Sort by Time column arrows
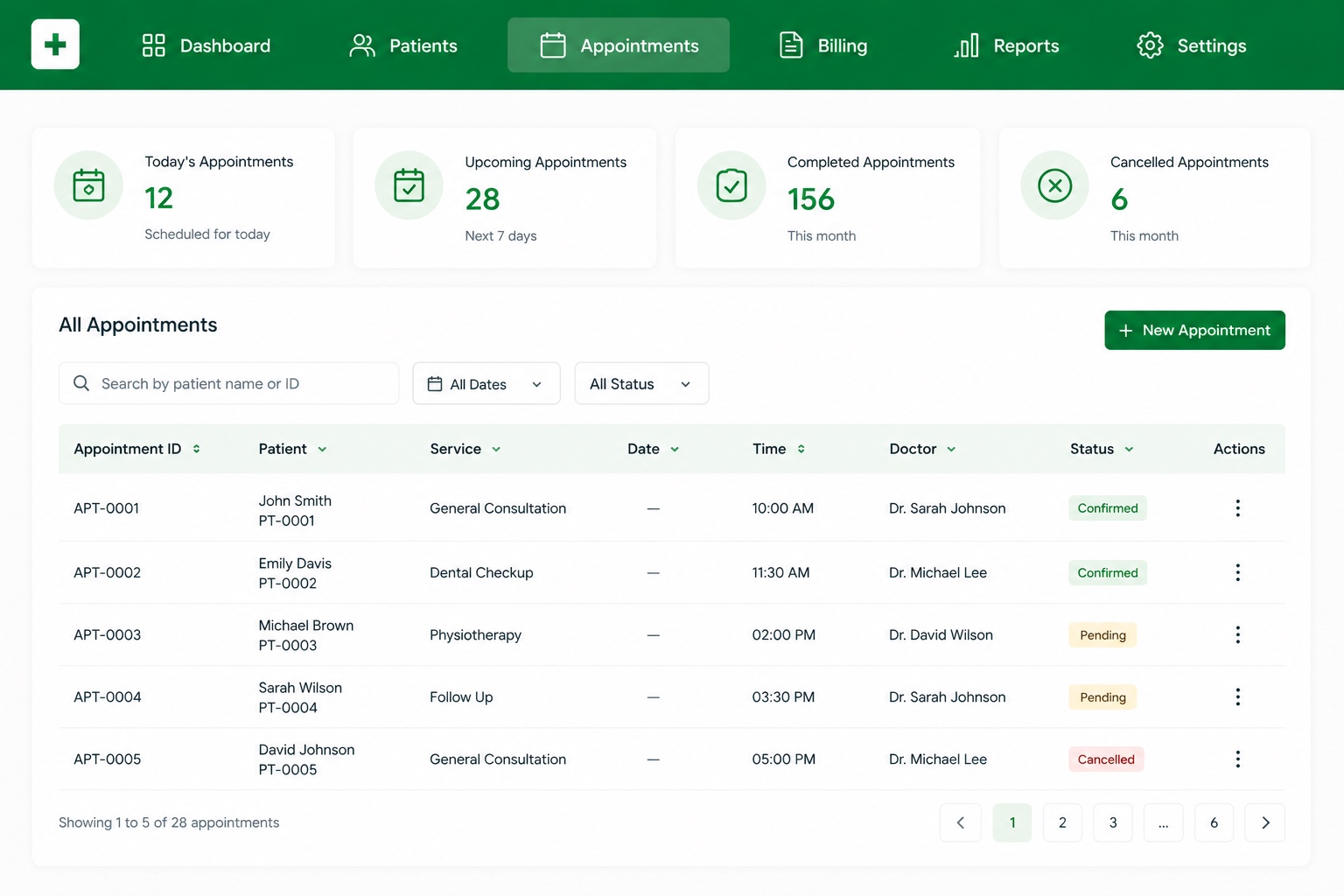Image resolution: width=1344 pixels, height=896 pixels. [x=801, y=449]
